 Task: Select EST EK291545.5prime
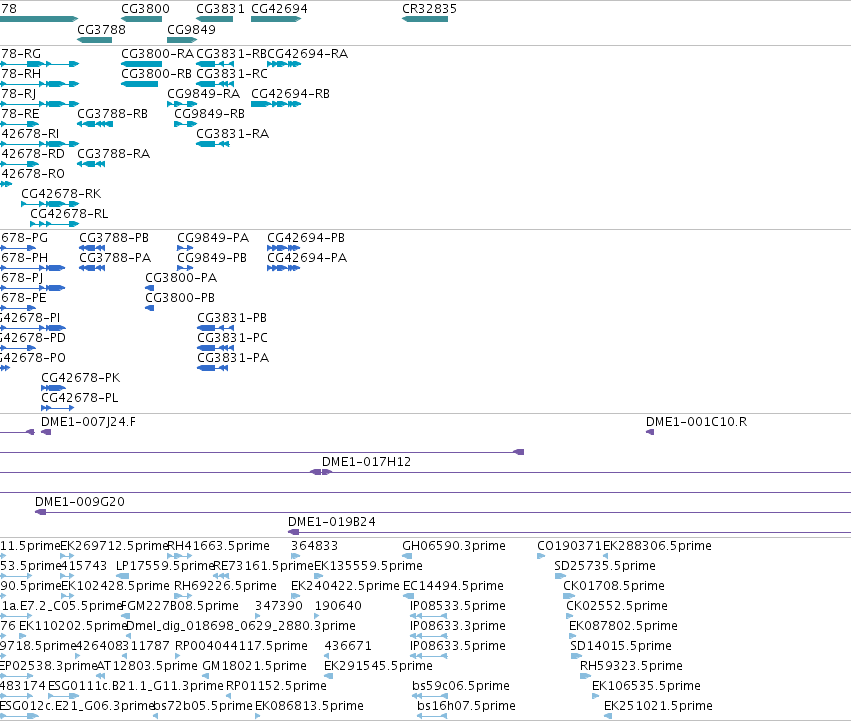click(328, 676)
